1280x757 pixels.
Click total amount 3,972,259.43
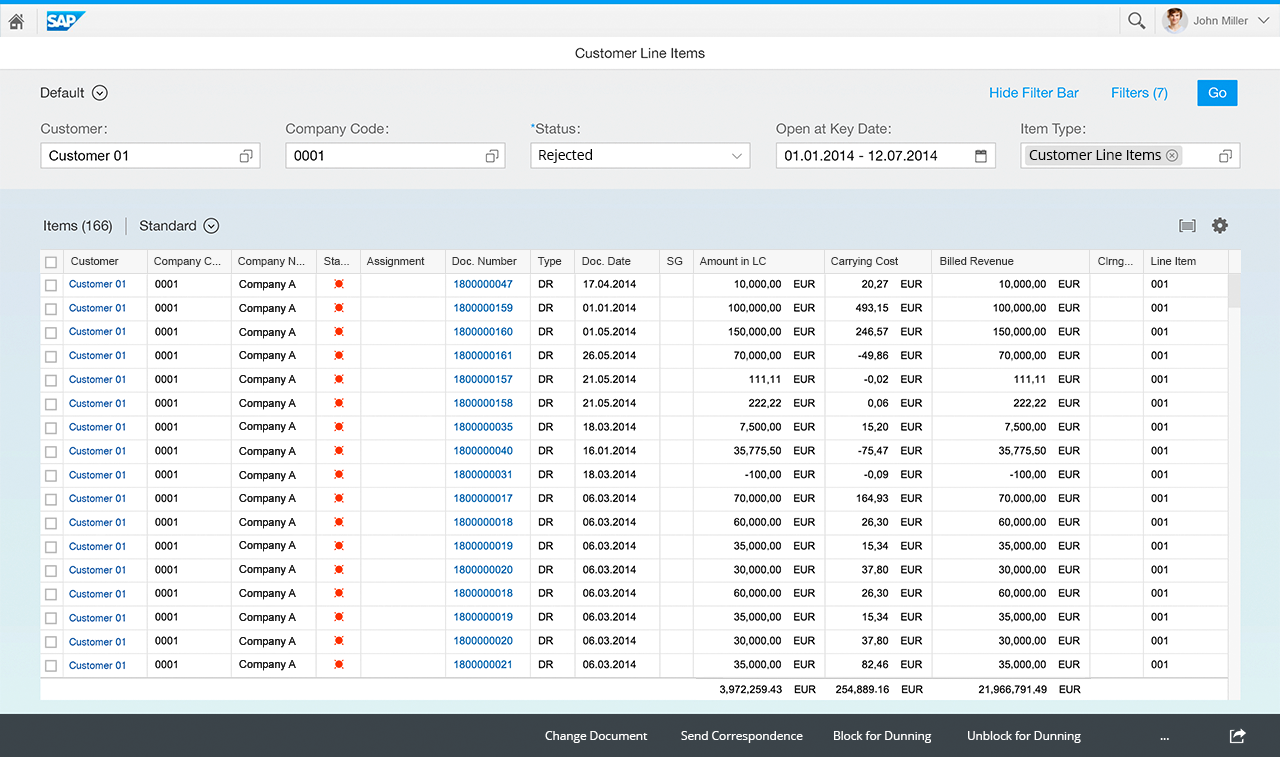pyautogui.click(x=751, y=689)
